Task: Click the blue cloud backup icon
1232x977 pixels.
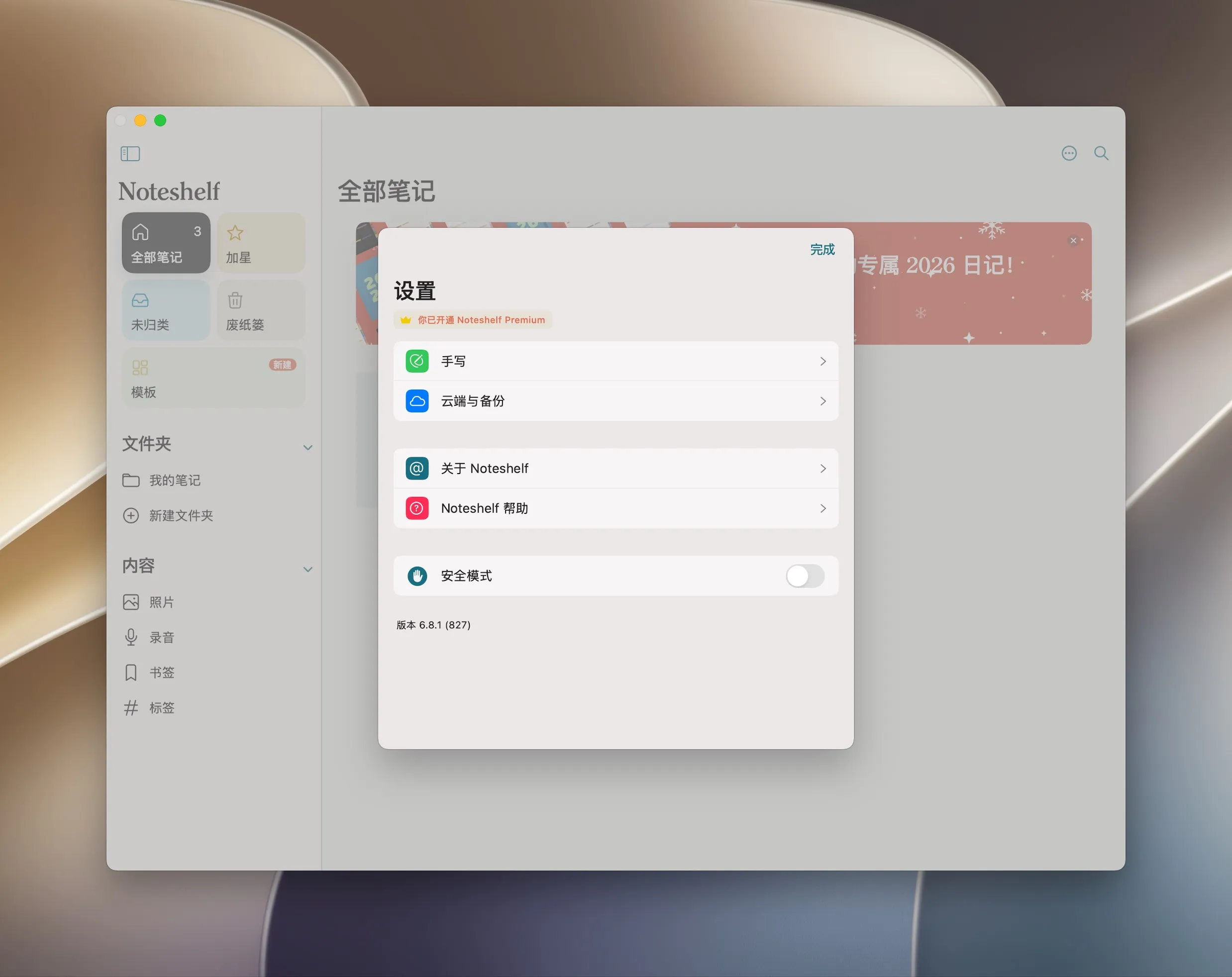Action: tap(417, 401)
